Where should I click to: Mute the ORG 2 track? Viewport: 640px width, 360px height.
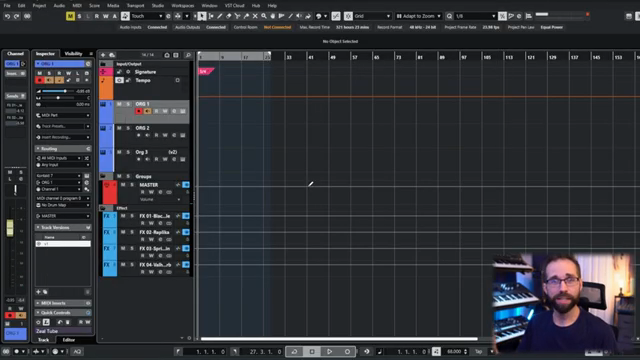(119, 128)
